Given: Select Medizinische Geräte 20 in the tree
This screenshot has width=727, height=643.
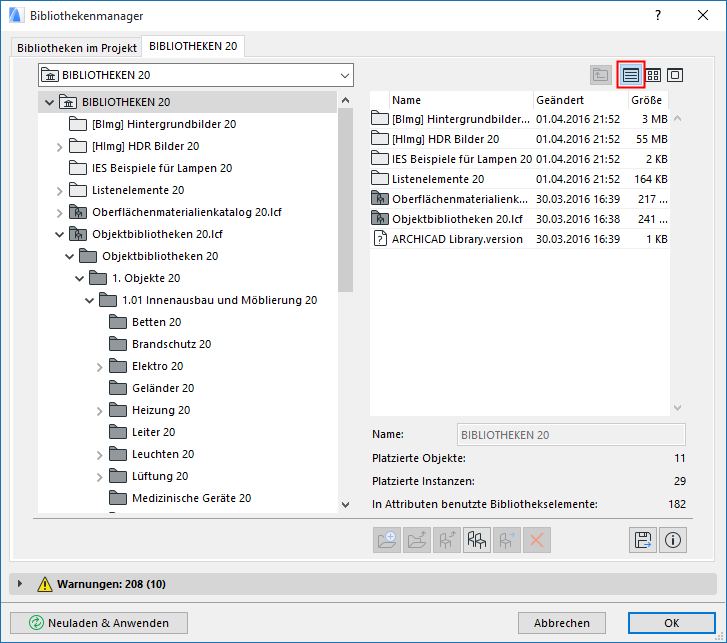Looking at the screenshot, I should 191,498.
